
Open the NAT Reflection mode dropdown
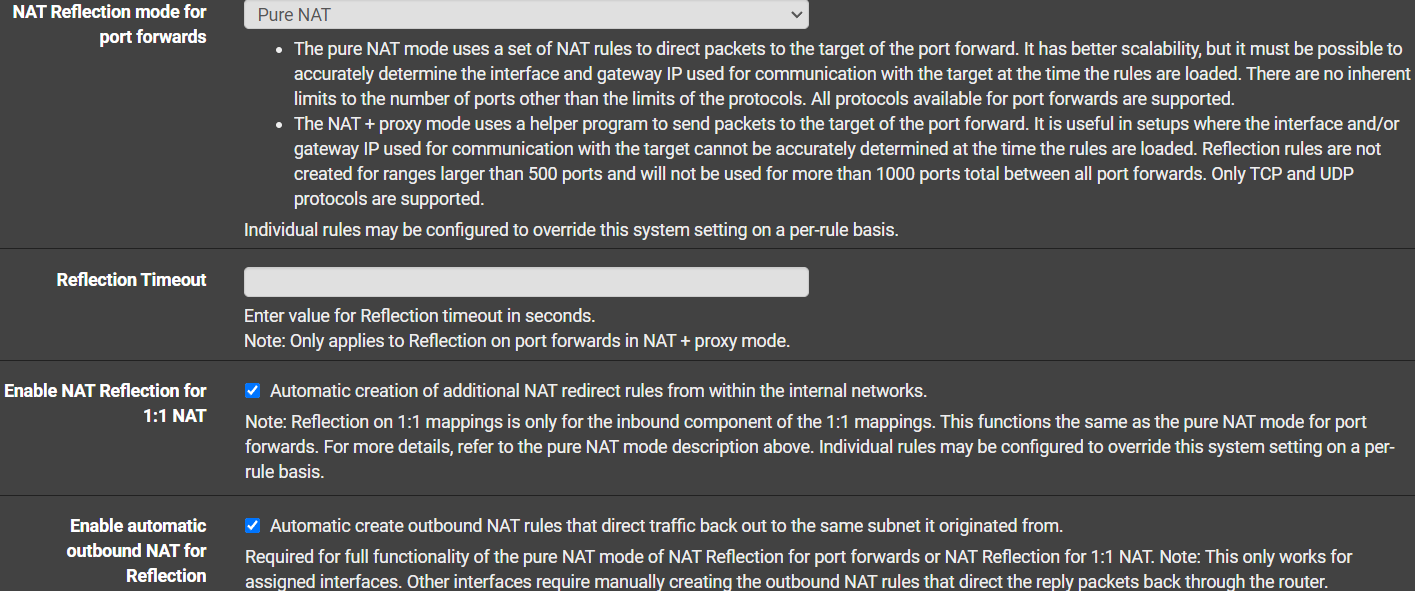click(525, 15)
